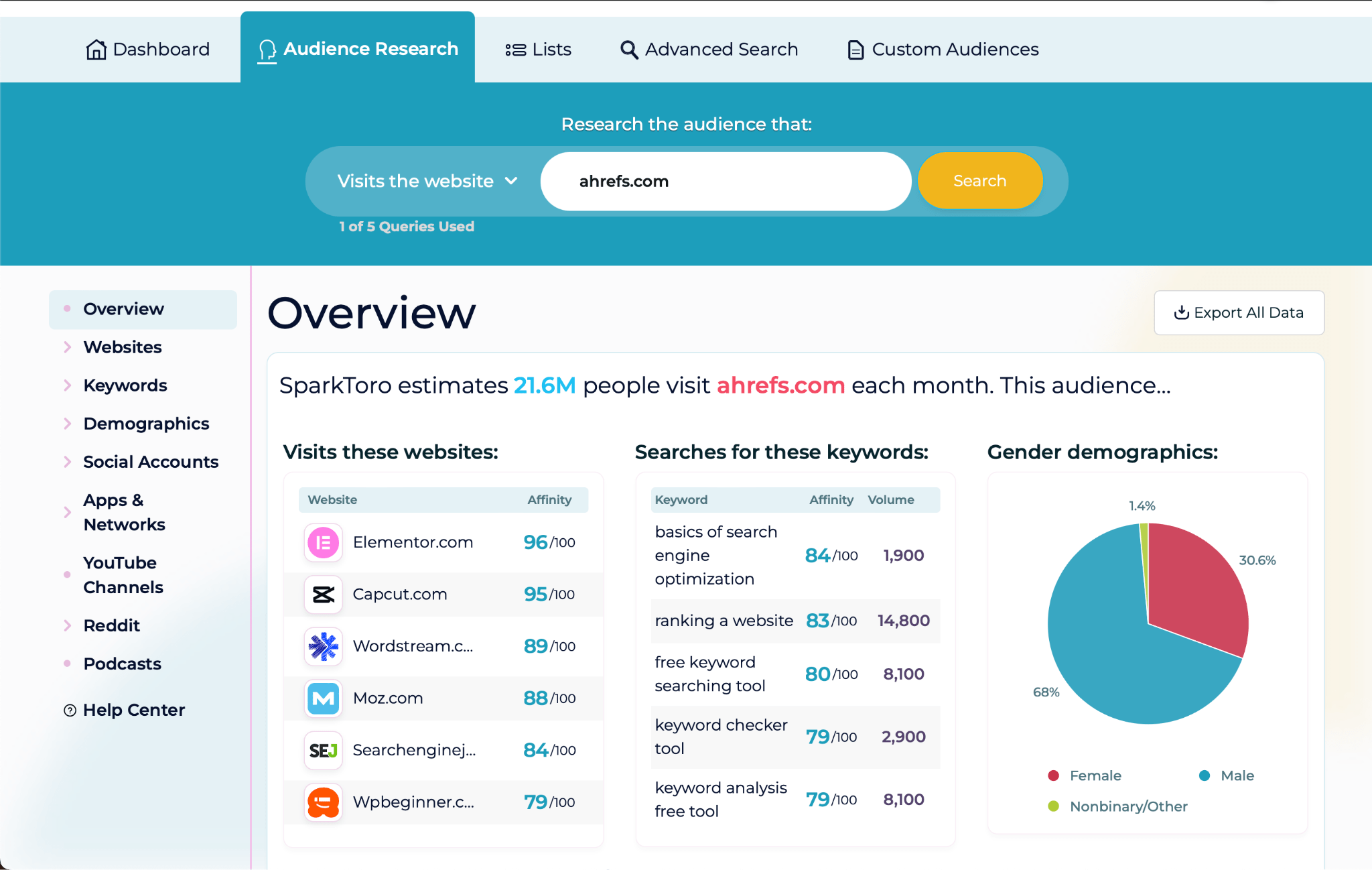The image size is (1372, 870).
Task: Click the Help Center question mark icon
Action: click(70, 710)
